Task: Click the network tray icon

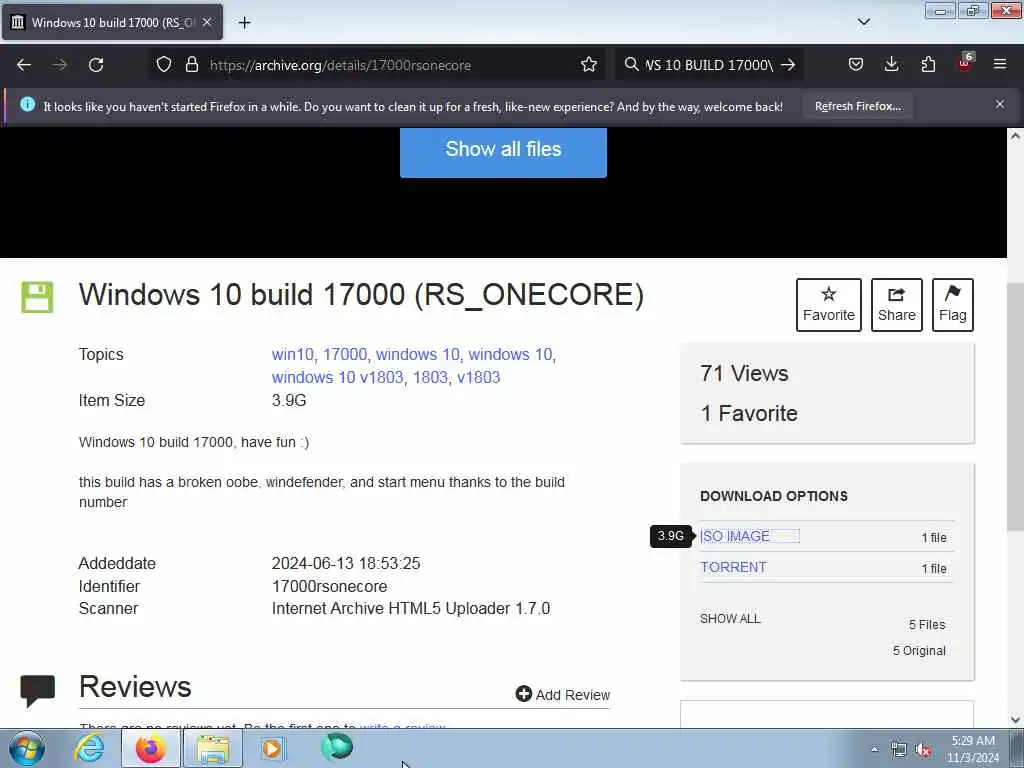Action: pos(899,750)
